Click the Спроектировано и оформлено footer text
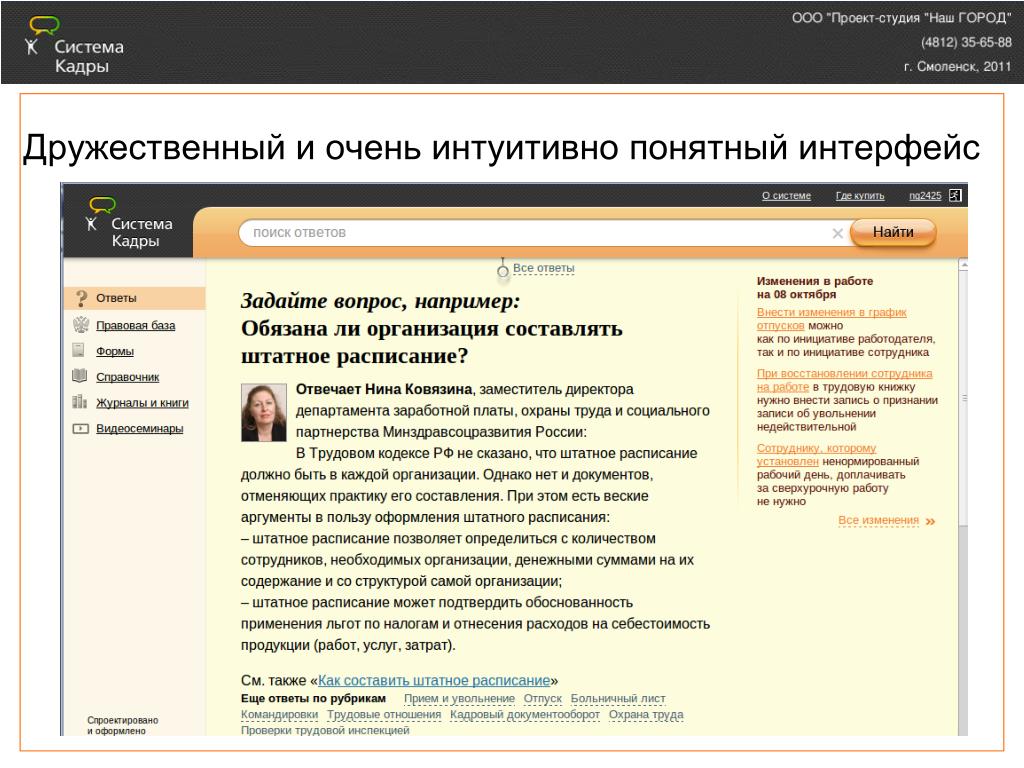The image size is (1024, 768). (123, 725)
